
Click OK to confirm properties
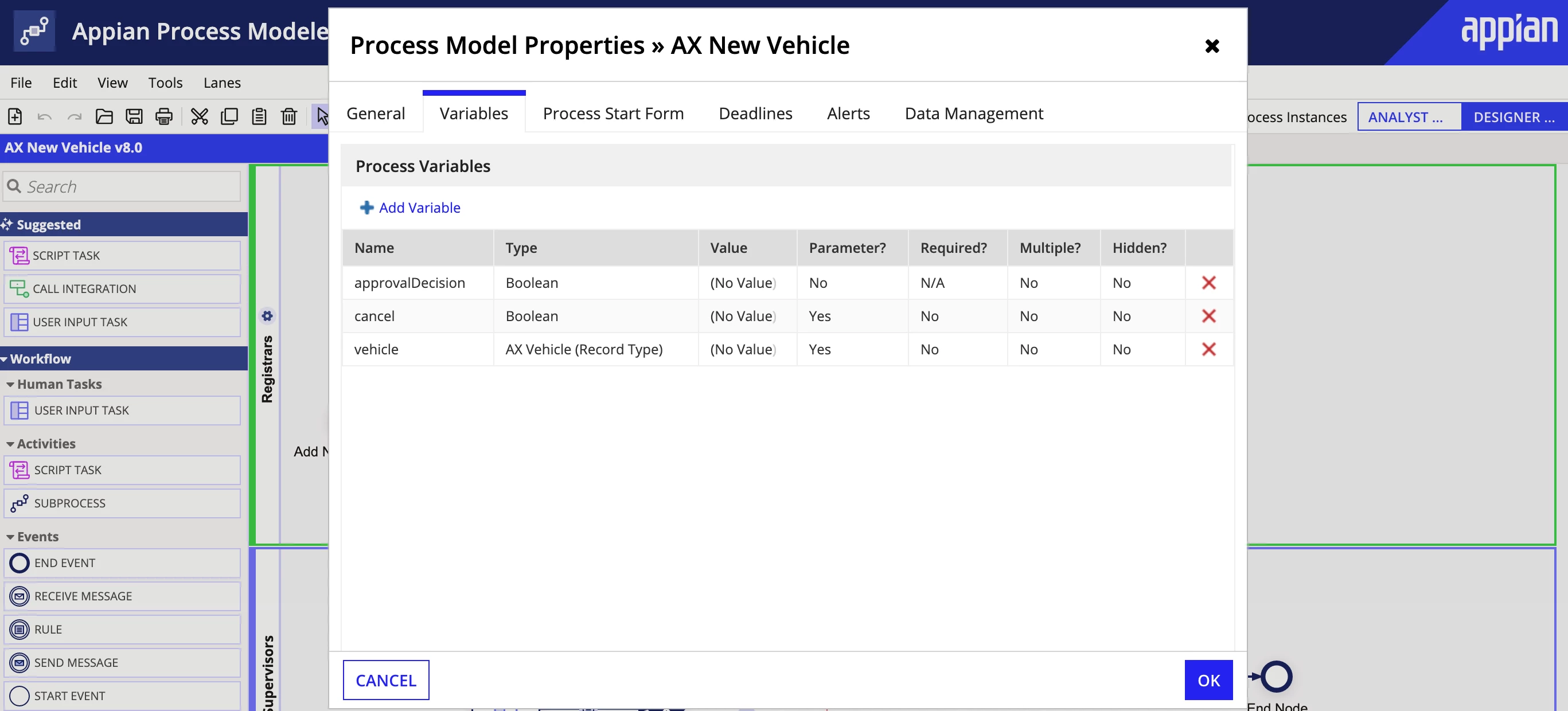point(1209,680)
